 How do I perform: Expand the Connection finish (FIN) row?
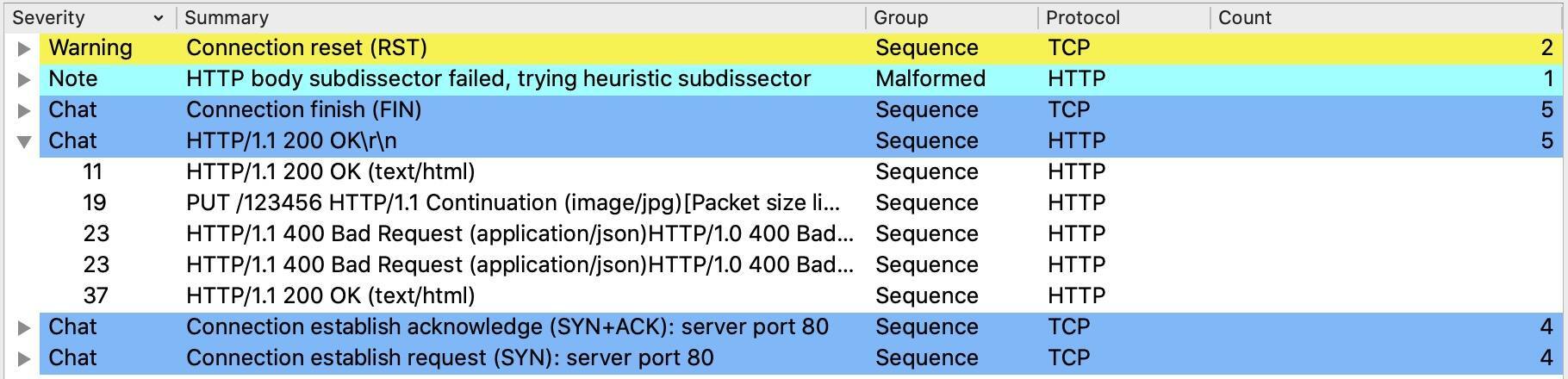click(x=24, y=110)
